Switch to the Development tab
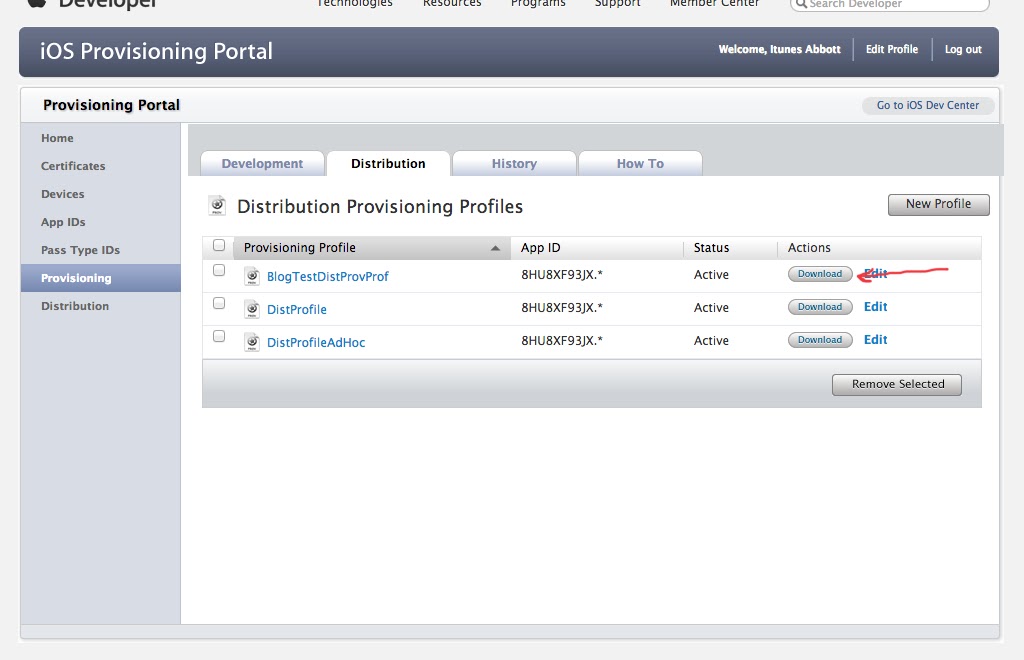Screen dimensions: 1024x660 (x=262, y=164)
